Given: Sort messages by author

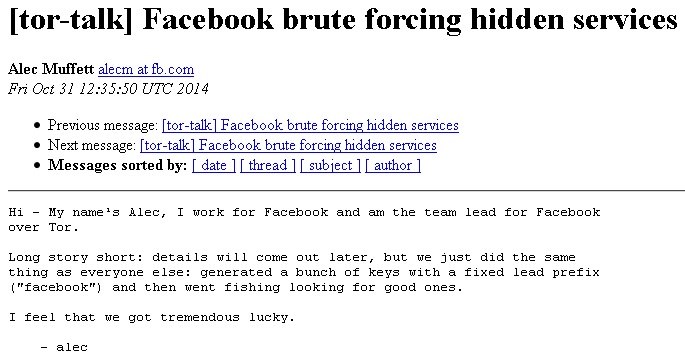Looking at the screenshot, I should [393, 165].
